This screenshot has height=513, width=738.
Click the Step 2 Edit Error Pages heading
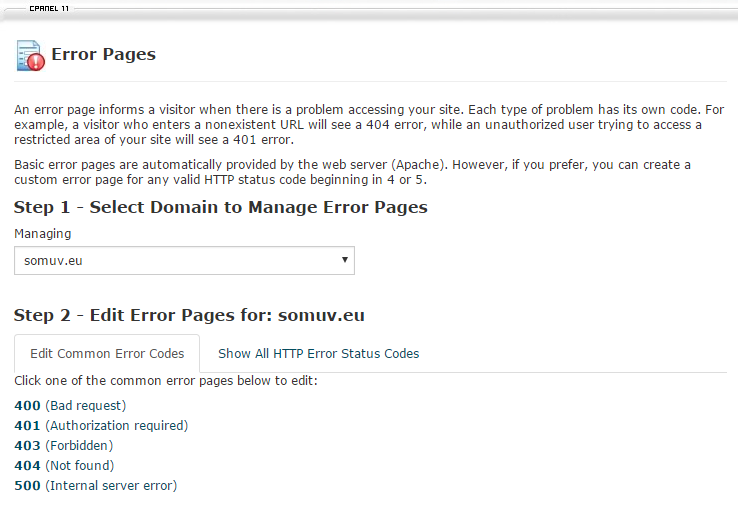click(x=189, y=315)
